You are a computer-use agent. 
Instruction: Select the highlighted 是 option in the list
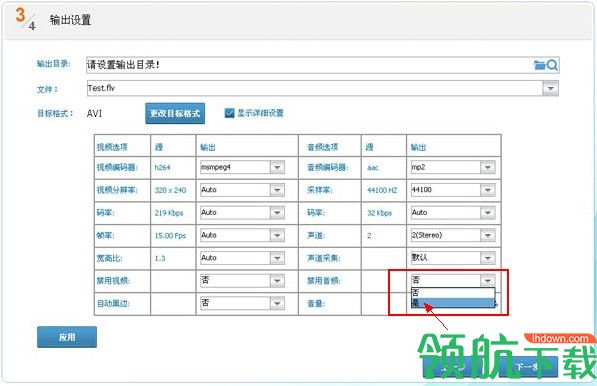click(x=453, y=303)
